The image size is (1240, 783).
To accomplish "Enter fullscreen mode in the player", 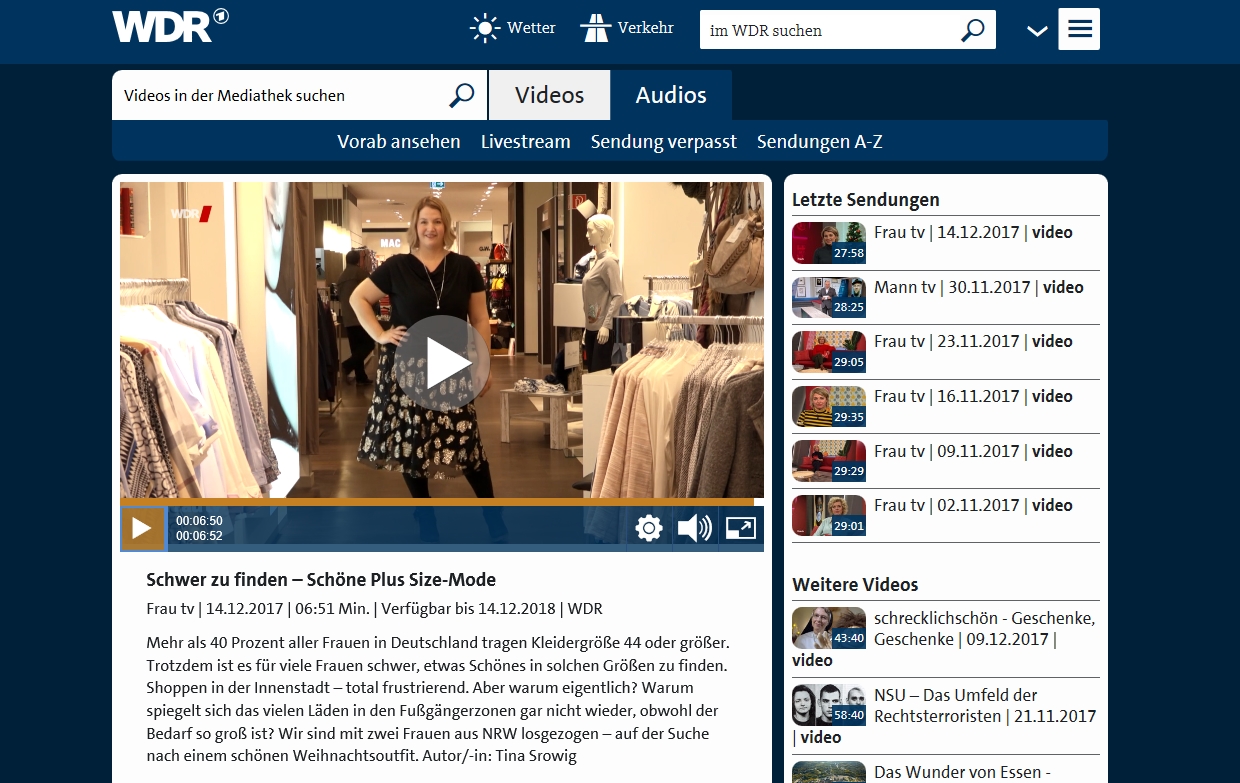I will tap(740, 528).
